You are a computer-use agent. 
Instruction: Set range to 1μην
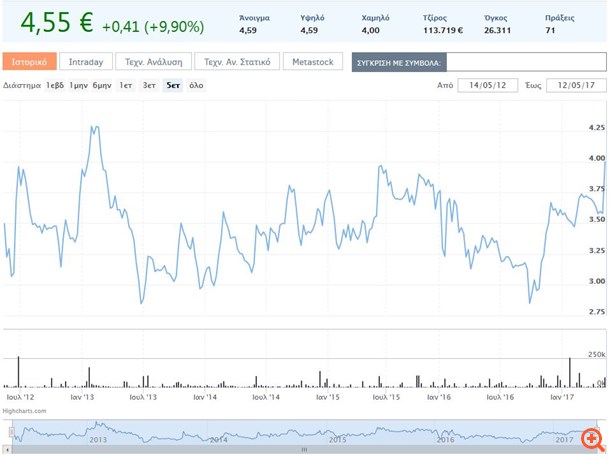79,85
